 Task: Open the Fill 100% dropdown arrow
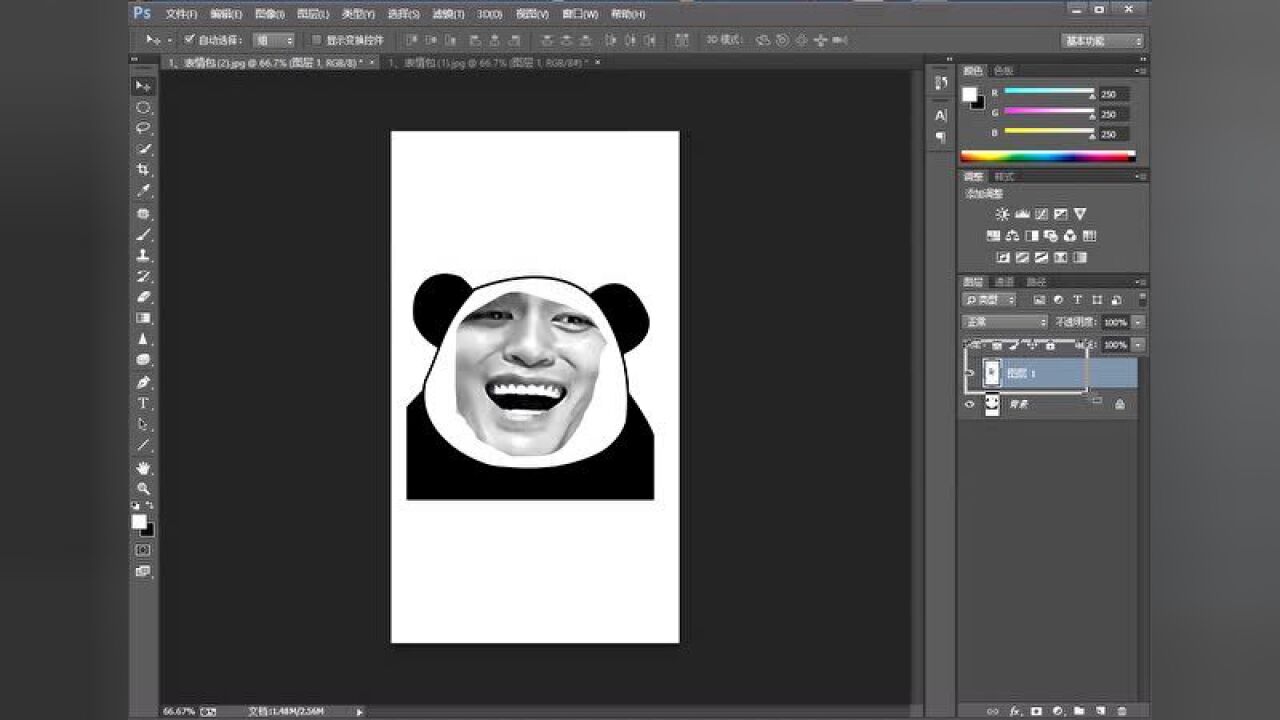[1139, 344]
